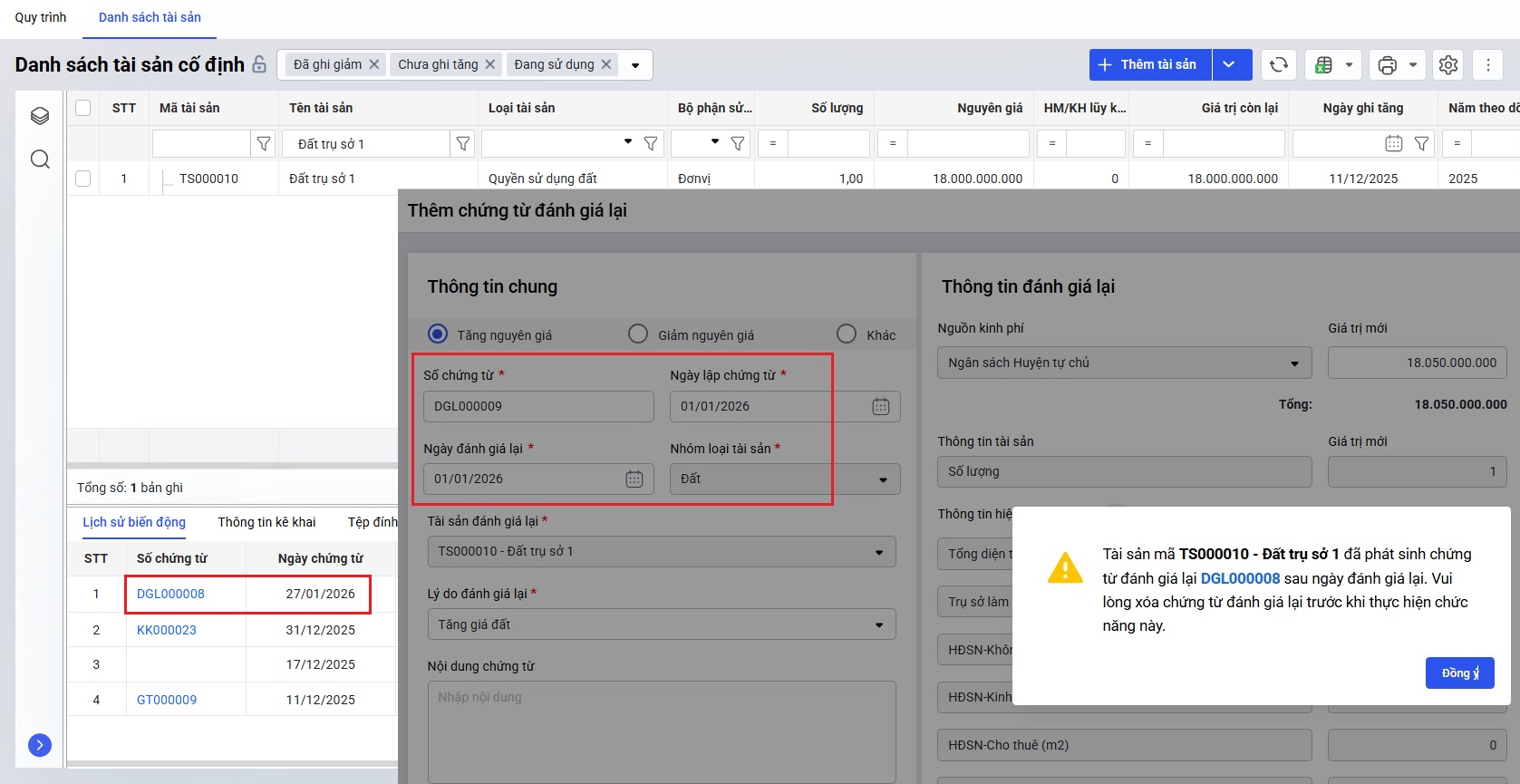Open the three-dot more options menu
The image size is (1520, 784).
pos(1487,64)
